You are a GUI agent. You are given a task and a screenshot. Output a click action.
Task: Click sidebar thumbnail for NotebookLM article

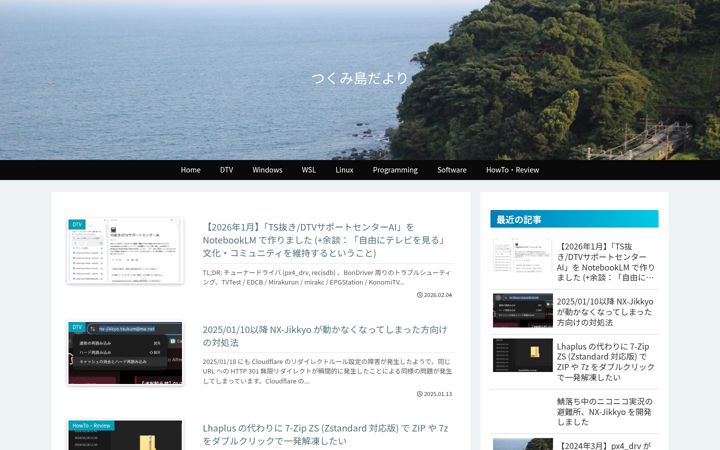[523, 255]
